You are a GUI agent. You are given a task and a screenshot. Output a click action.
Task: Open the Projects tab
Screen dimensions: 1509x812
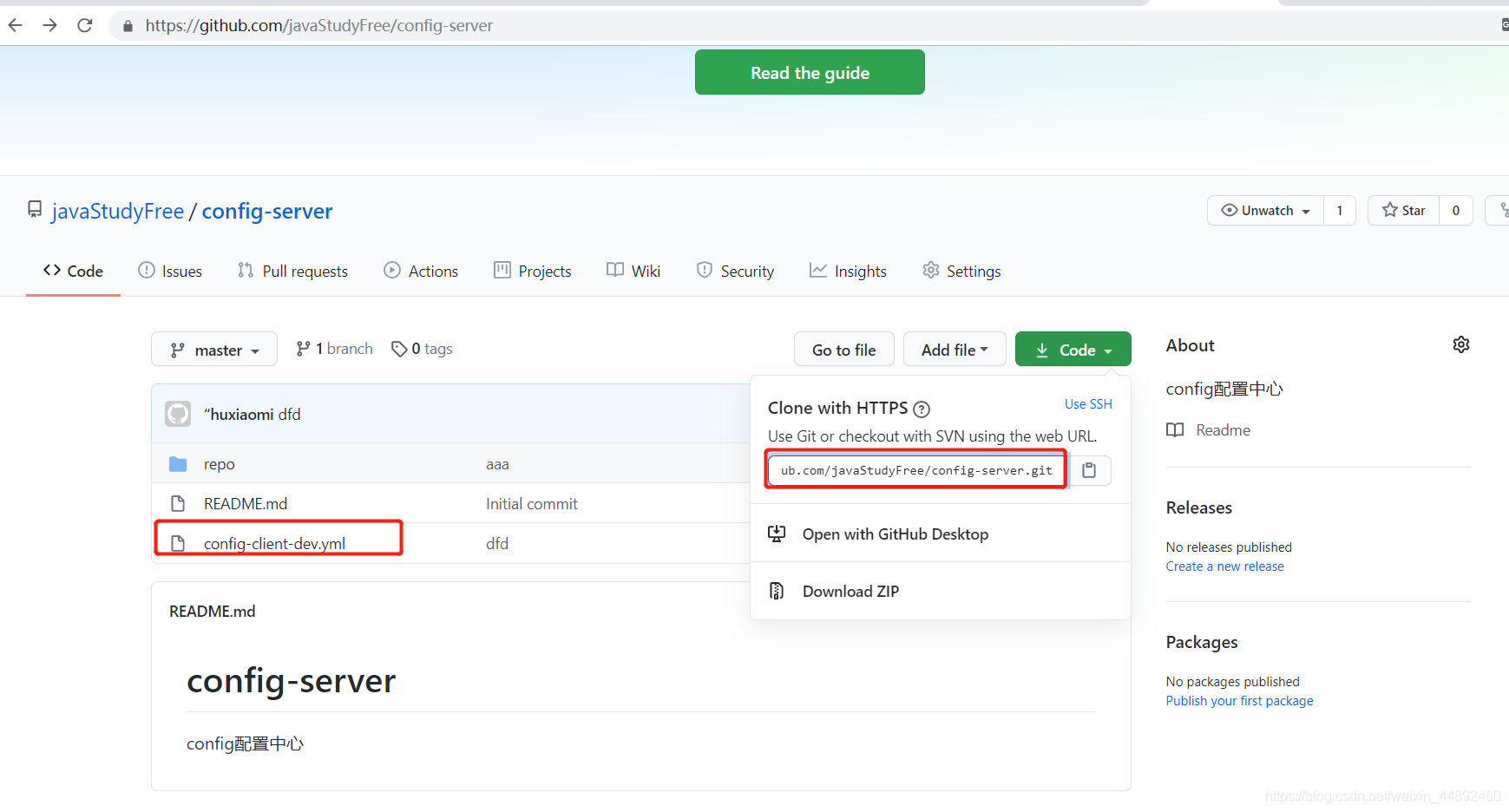point(532,271)
